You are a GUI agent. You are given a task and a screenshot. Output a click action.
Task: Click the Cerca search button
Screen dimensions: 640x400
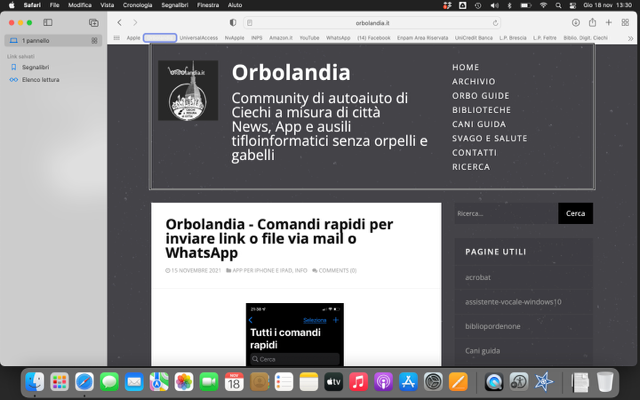(576, 213)
